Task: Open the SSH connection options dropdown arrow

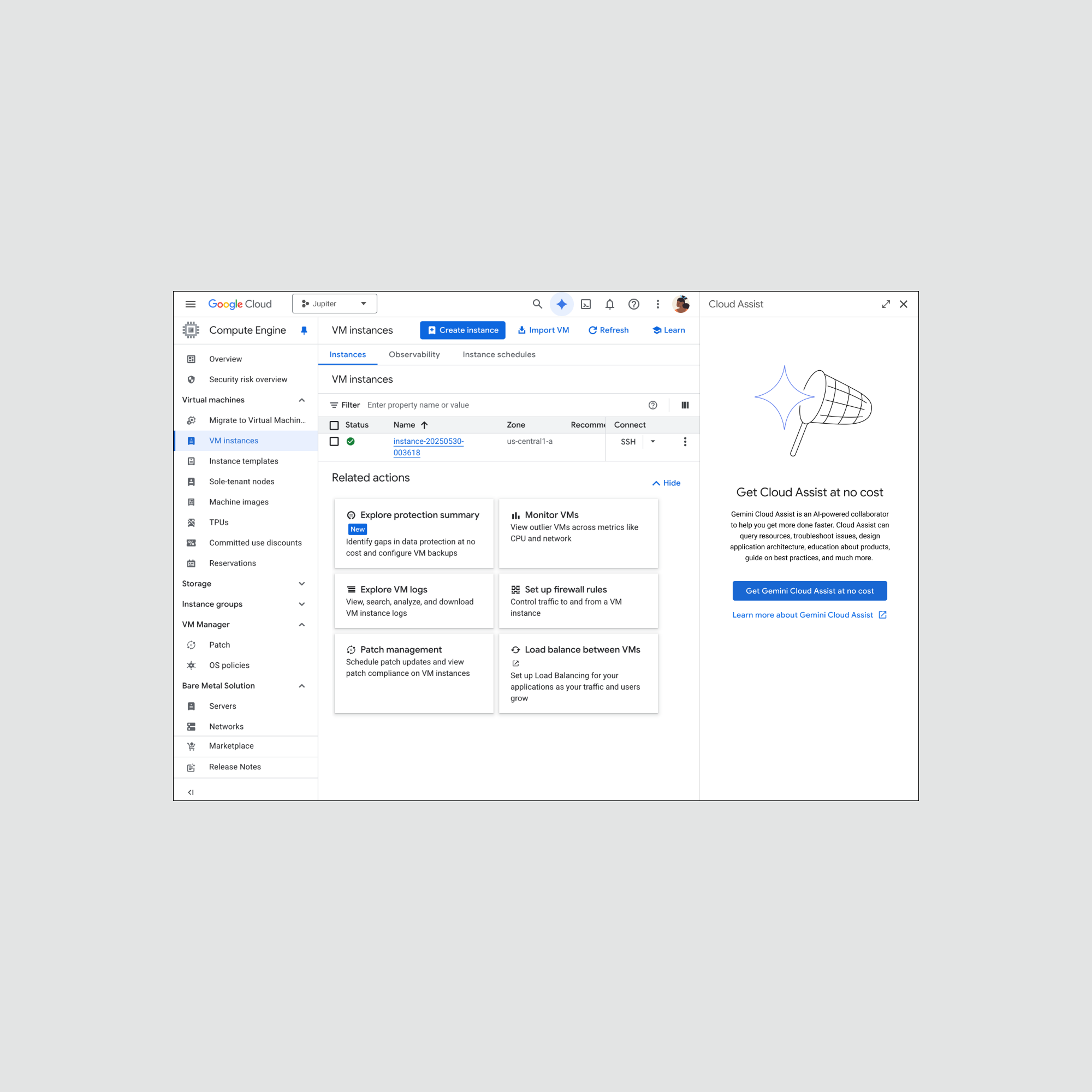Action: click(653, 441)
